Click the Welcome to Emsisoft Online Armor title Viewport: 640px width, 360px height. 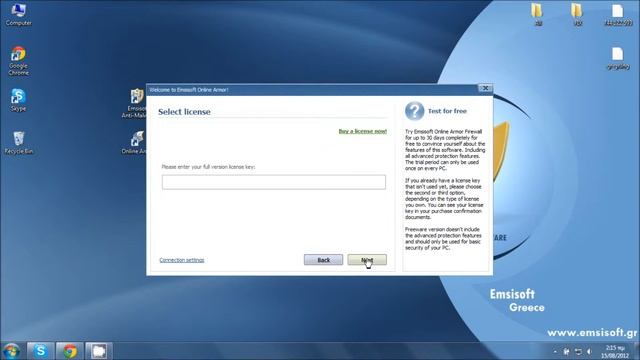189,90
